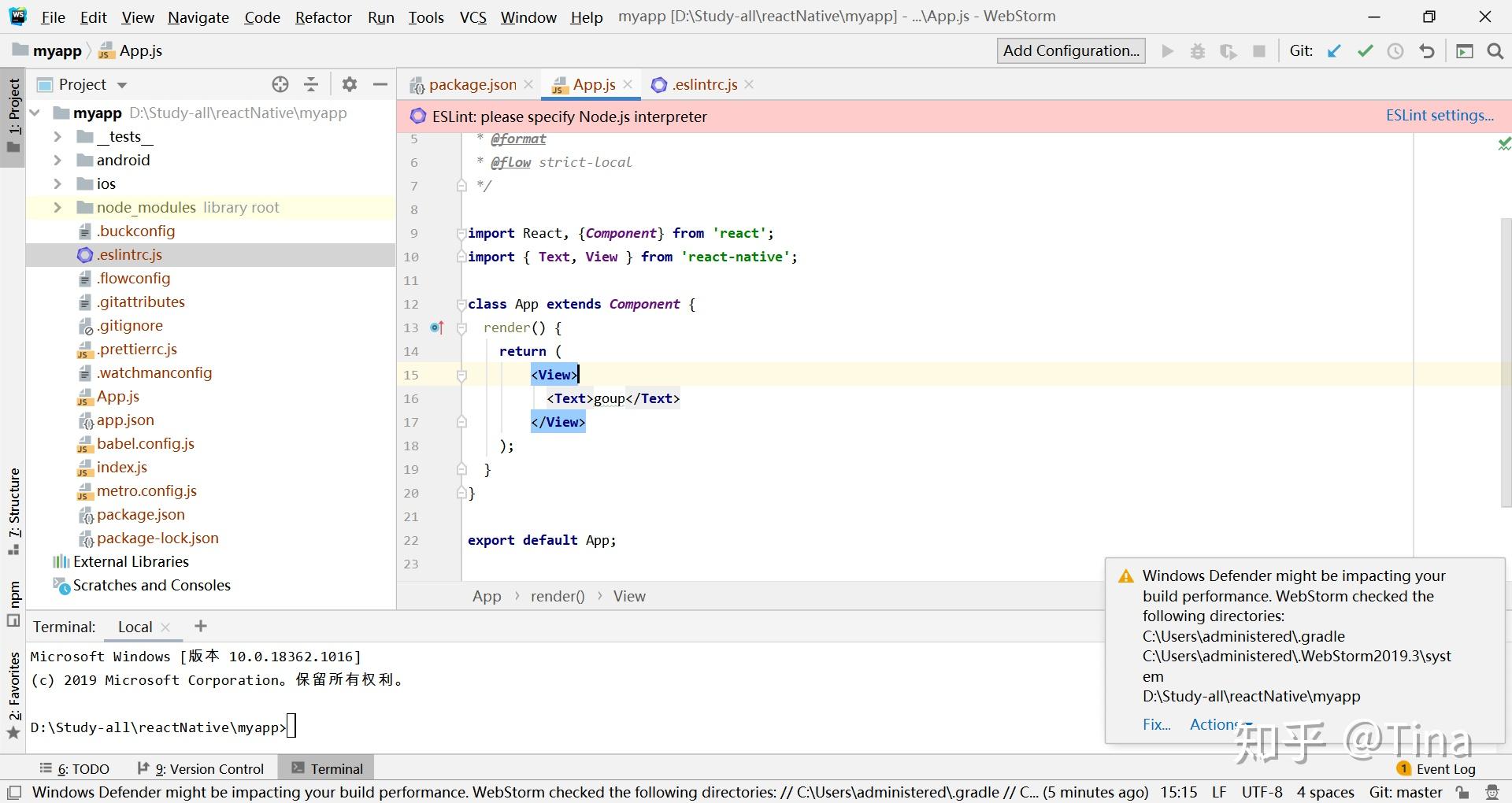1512x803 pixels.
Task: Open Project panel gear settings
Action: [x=350, y=84]
